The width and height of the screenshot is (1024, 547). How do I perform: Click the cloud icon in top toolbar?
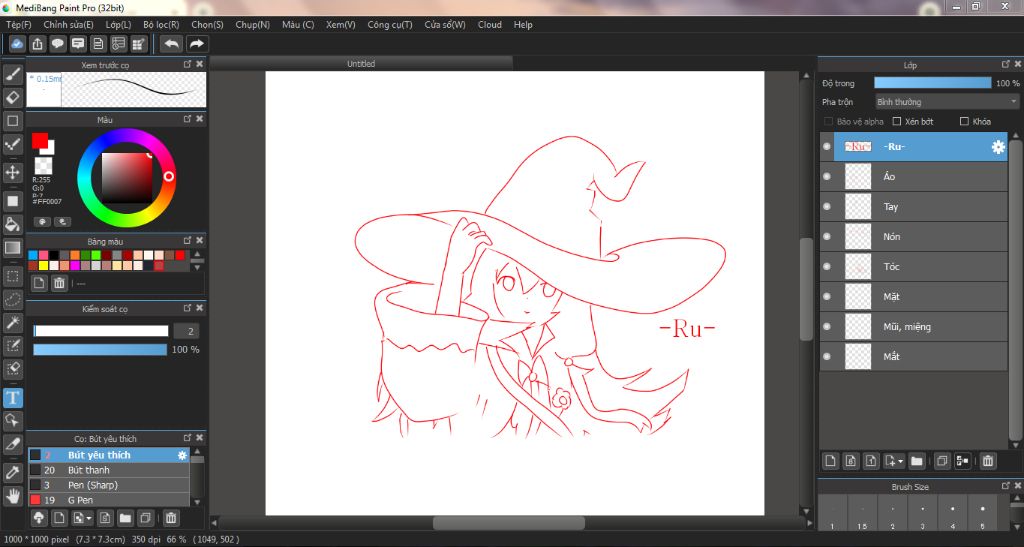click(x=17, y=44)
